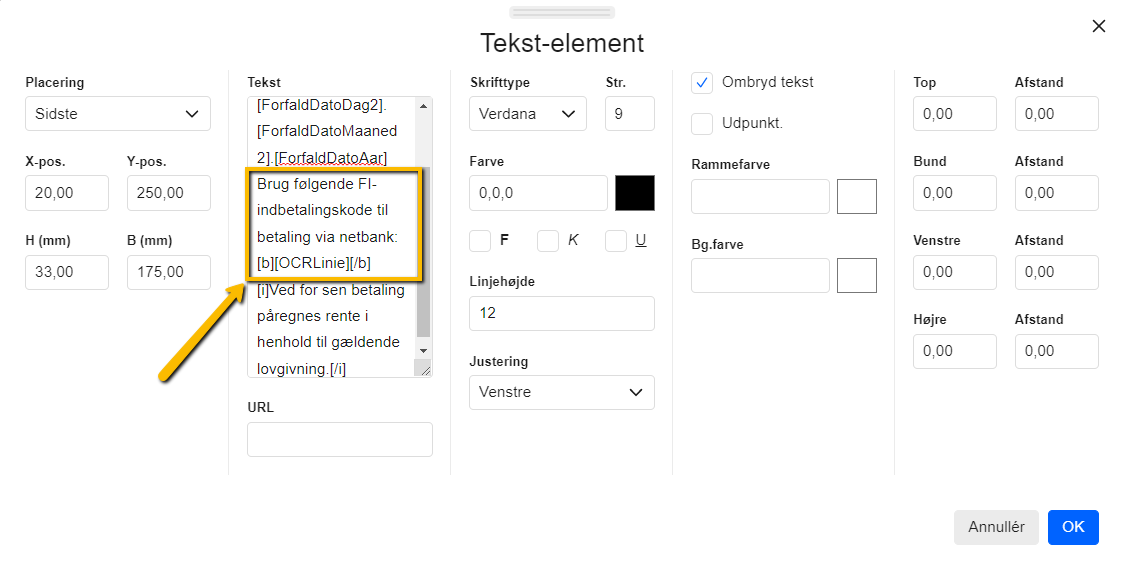
Task: Click the Annullér button
Action: pyautogui.click(x=996, y=527)
